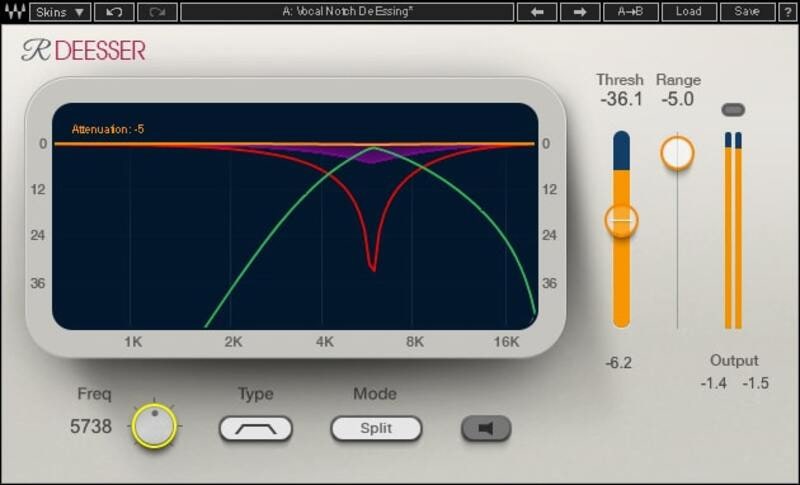Click the redo arrow icon

(156, 12)
